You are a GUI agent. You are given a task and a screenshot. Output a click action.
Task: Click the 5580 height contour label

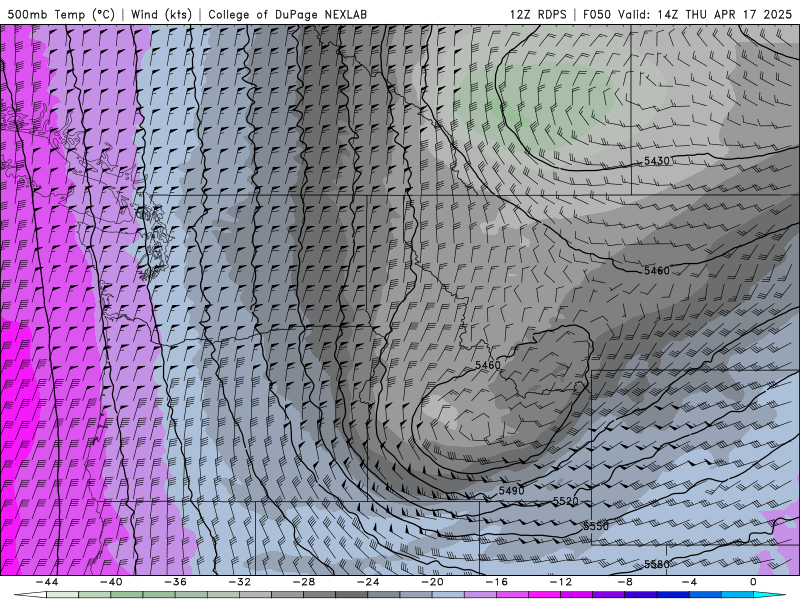click(x=657, y=564)
